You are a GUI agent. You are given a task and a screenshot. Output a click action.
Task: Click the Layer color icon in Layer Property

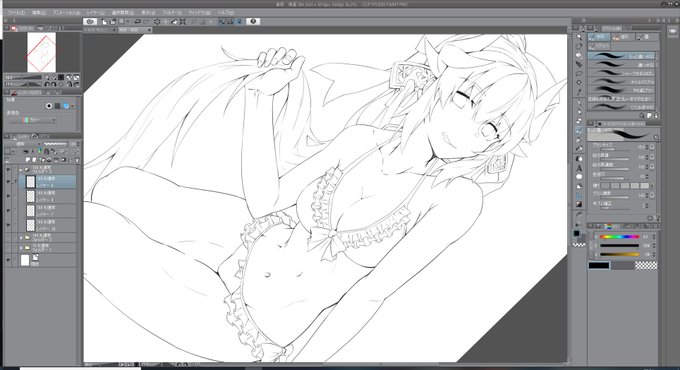pos(66,106)
